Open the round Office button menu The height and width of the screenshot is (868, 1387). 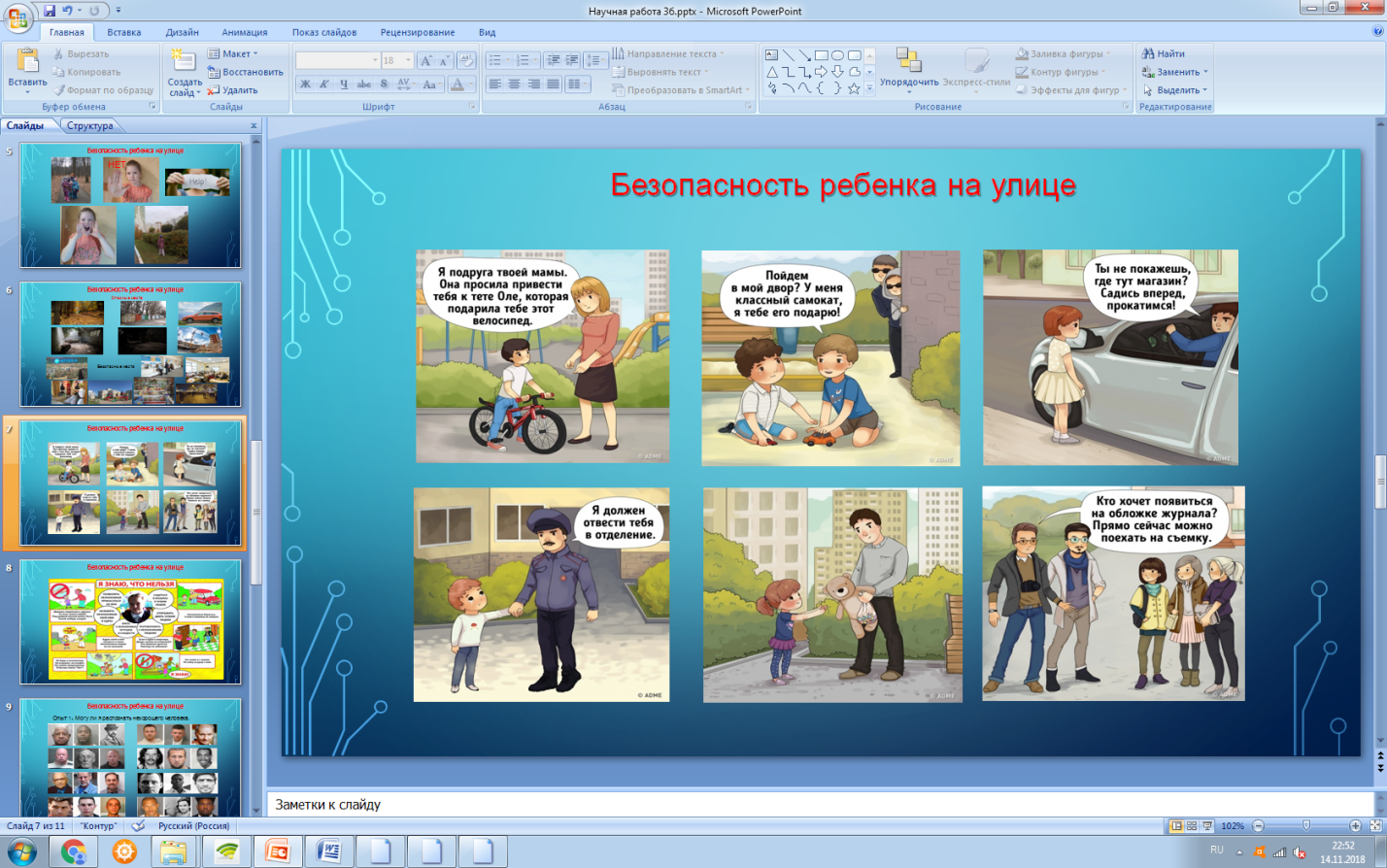pos(17,17)
